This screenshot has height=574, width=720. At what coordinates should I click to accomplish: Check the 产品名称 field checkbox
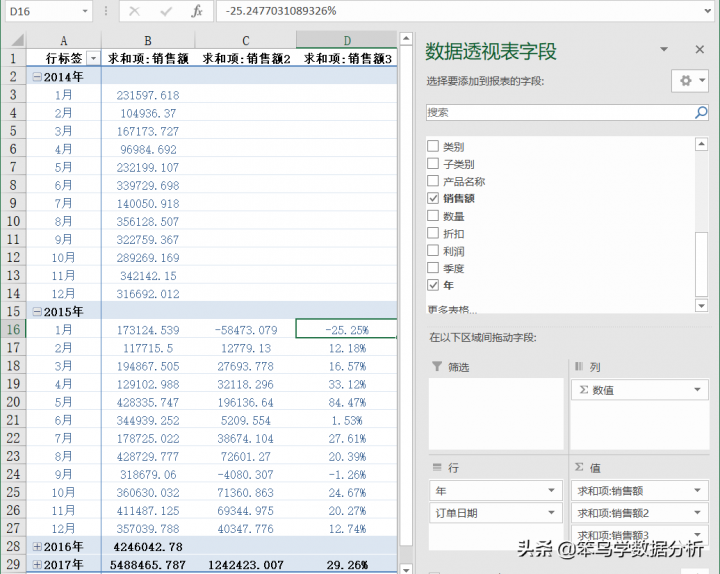click(x=433, y=180)
